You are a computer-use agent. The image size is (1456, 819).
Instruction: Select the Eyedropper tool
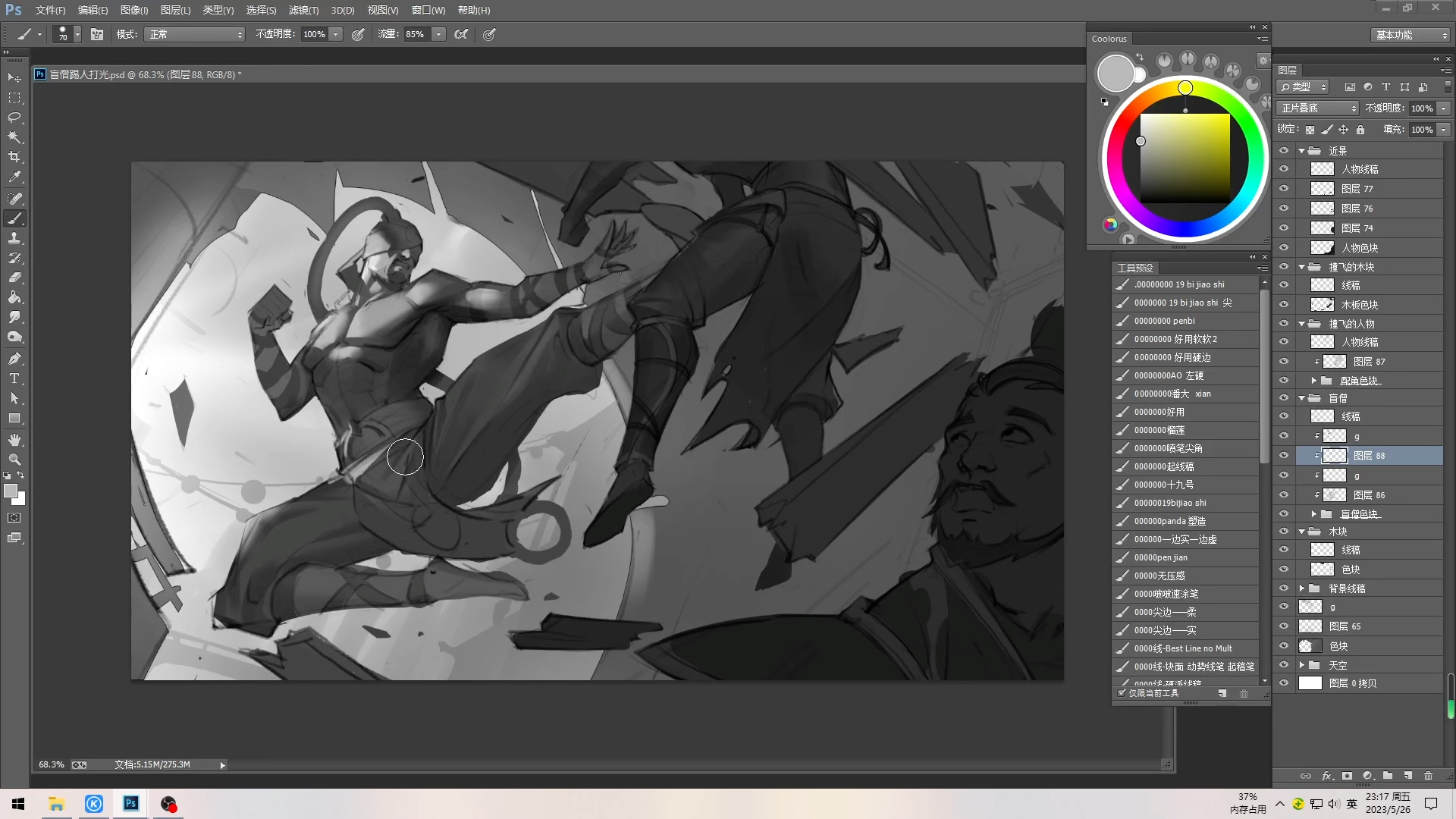pos(14,177)
